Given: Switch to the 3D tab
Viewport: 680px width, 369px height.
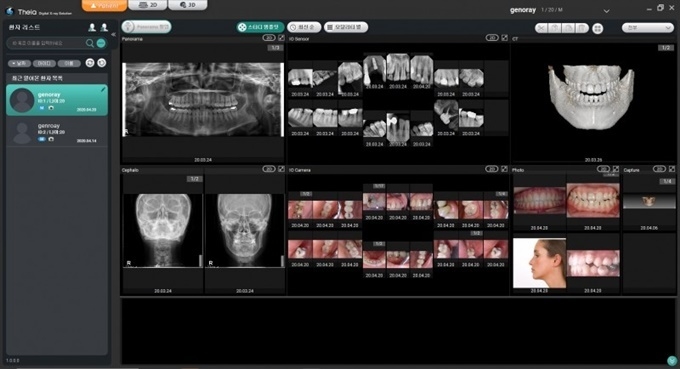Looking at the screenshot, I should 187,5.
